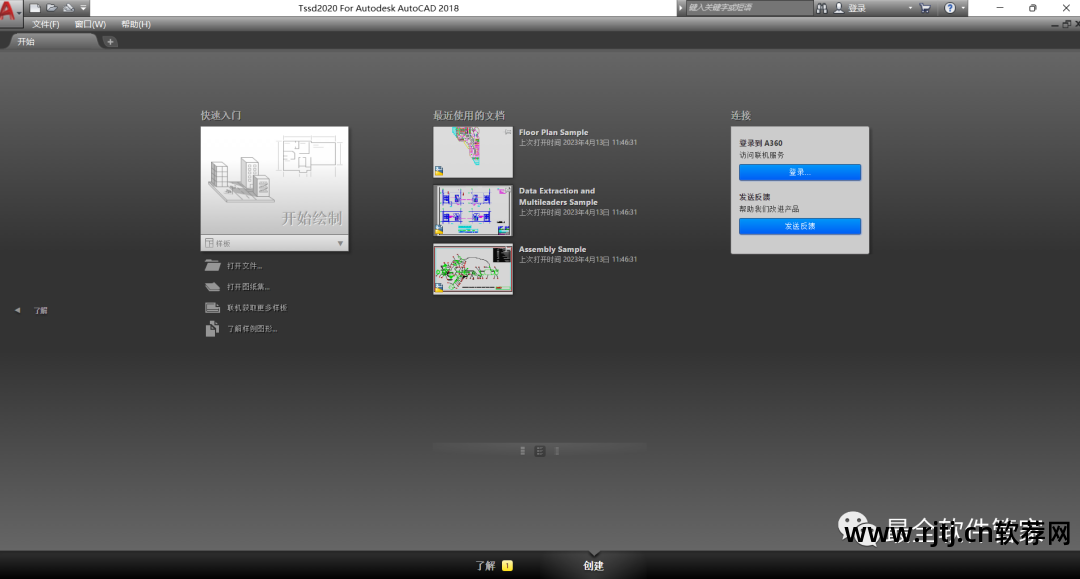Expand the arrow beside the search box

[x=681, y=8]
